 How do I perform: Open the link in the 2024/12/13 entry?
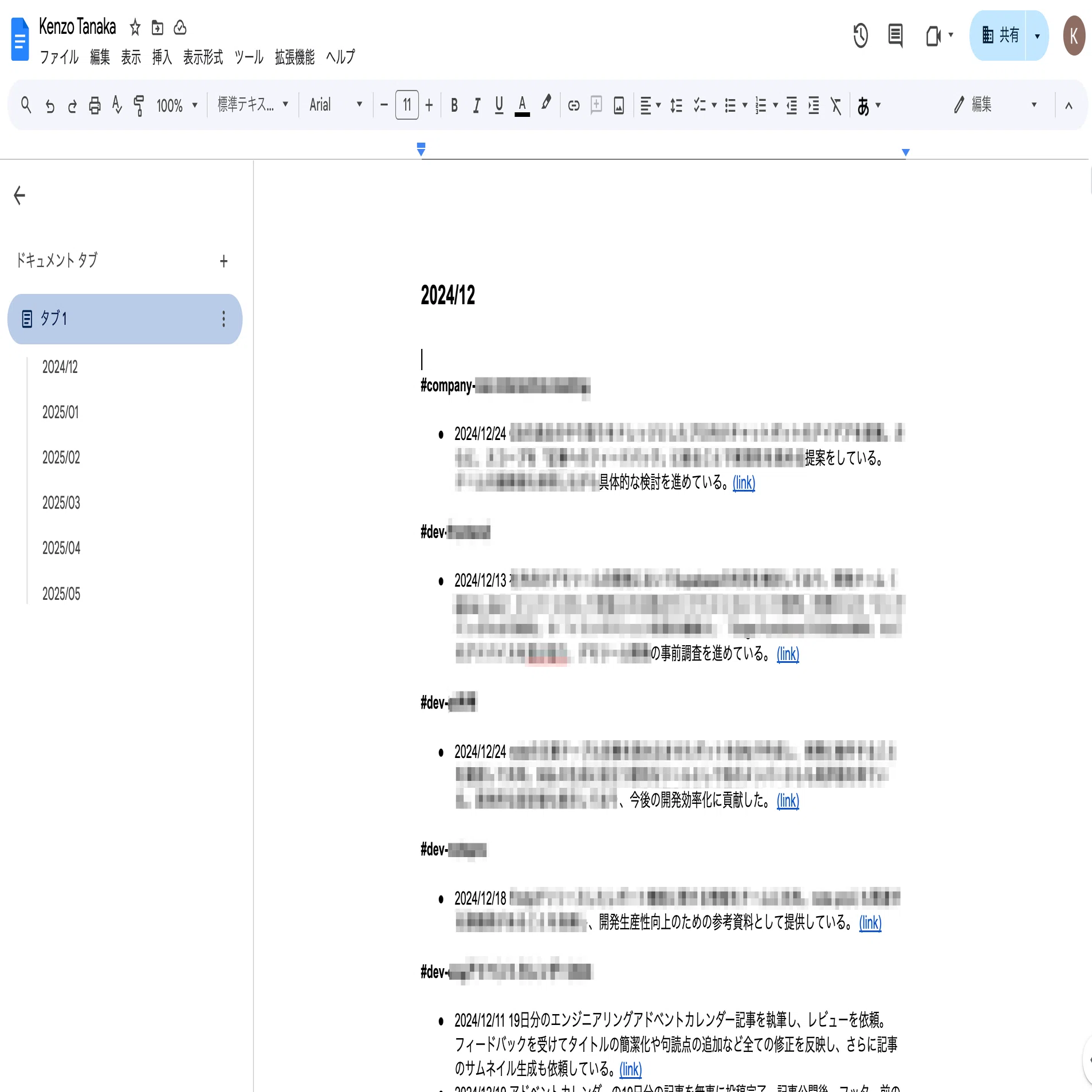(x=788, y=654)
